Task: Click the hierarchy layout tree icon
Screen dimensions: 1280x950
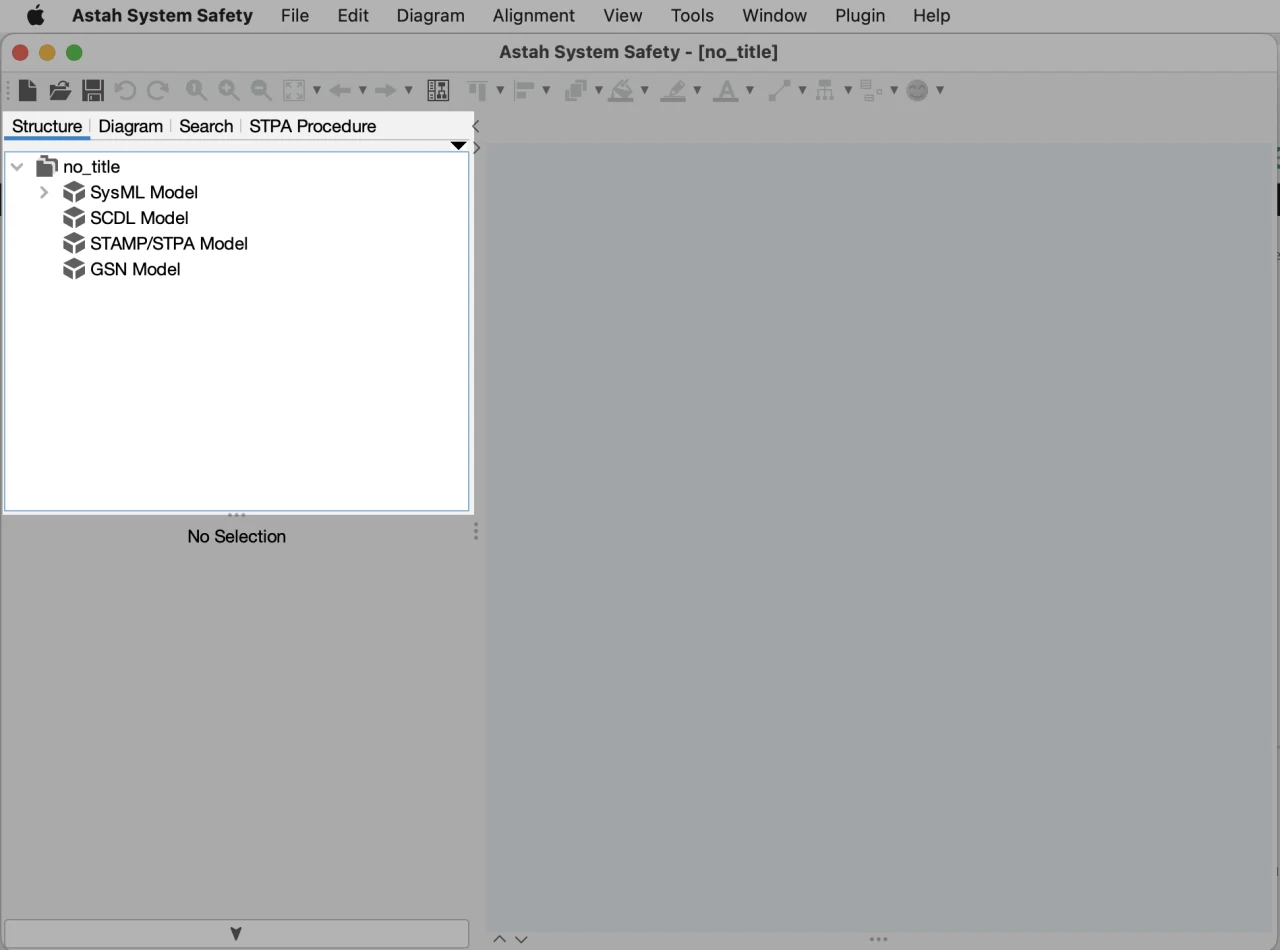Action: coord(825,91)
